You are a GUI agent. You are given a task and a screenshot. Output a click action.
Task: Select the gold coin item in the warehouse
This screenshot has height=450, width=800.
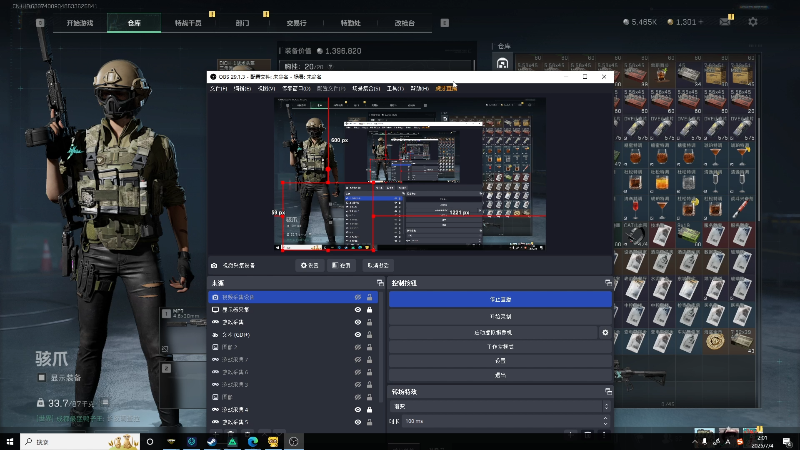tap(715, 340)
